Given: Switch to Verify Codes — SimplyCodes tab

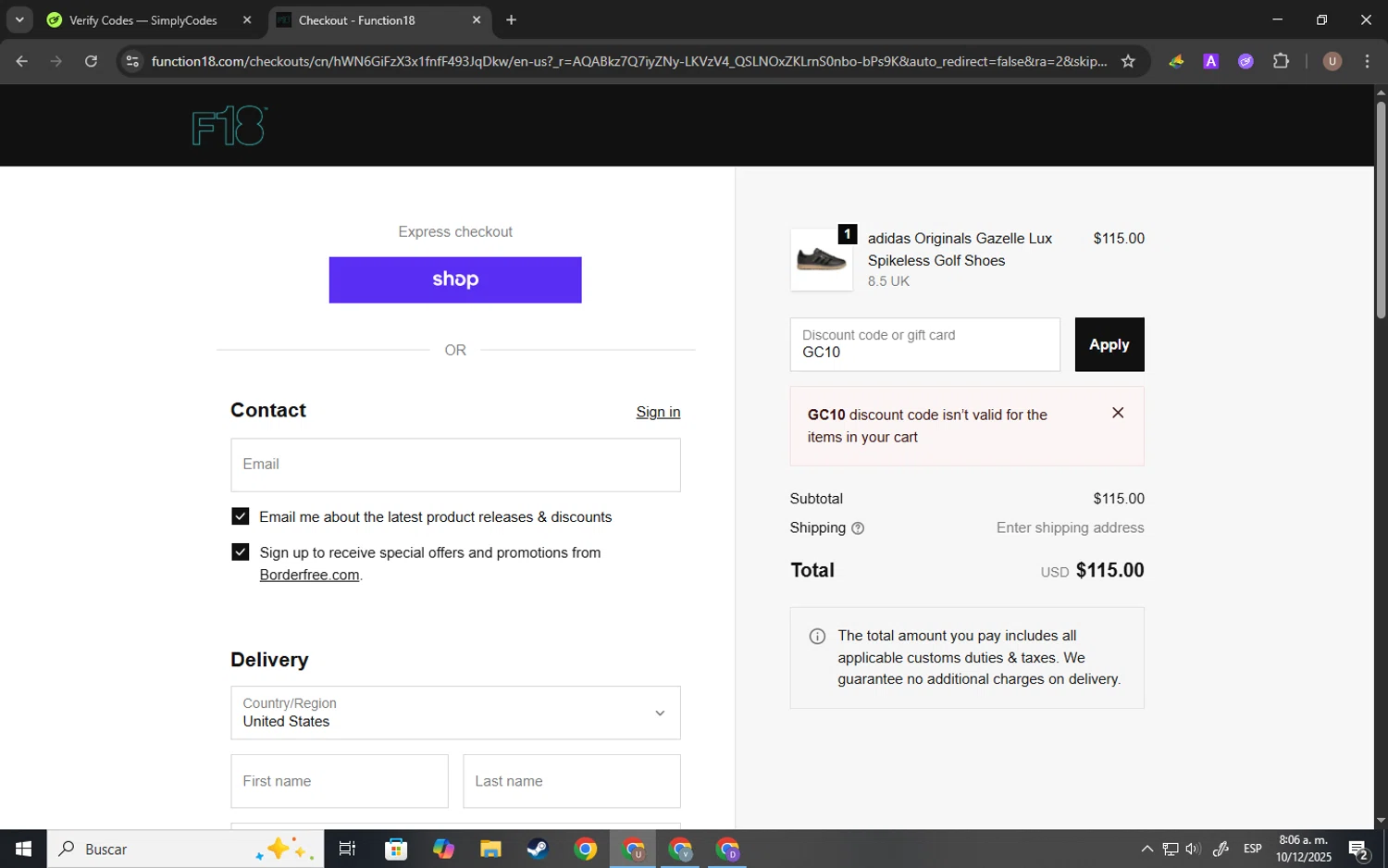Looking at the screenshot, I should click(x=143, y=19).
